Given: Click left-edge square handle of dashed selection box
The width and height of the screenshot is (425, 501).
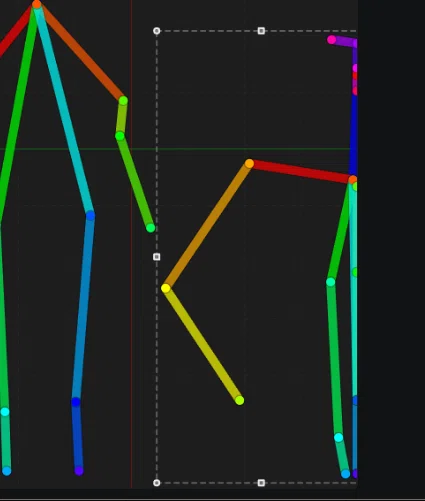Looking at the screenshot, I should (157, 257).
